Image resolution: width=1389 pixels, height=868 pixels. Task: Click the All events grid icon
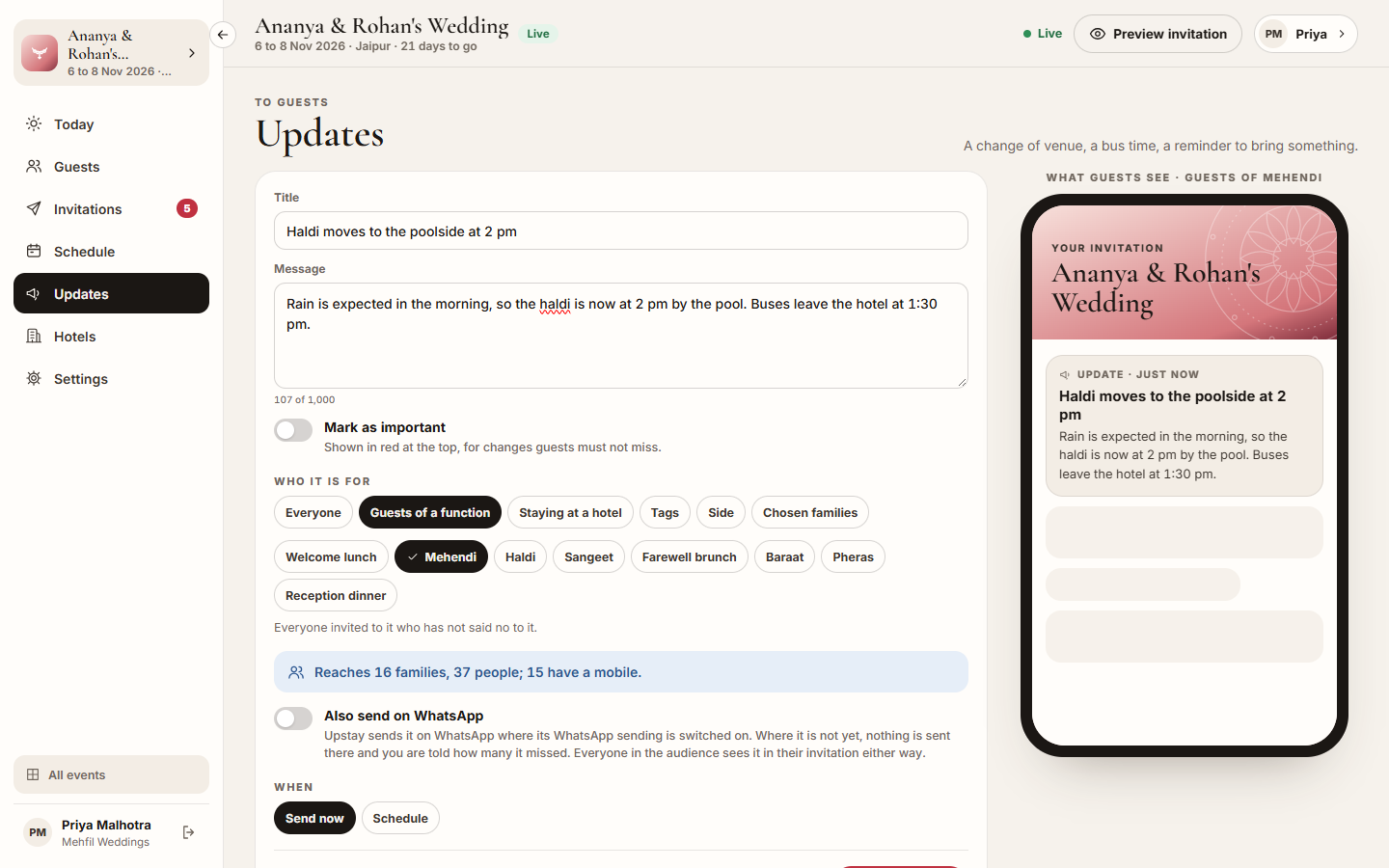tap(33, 774)
